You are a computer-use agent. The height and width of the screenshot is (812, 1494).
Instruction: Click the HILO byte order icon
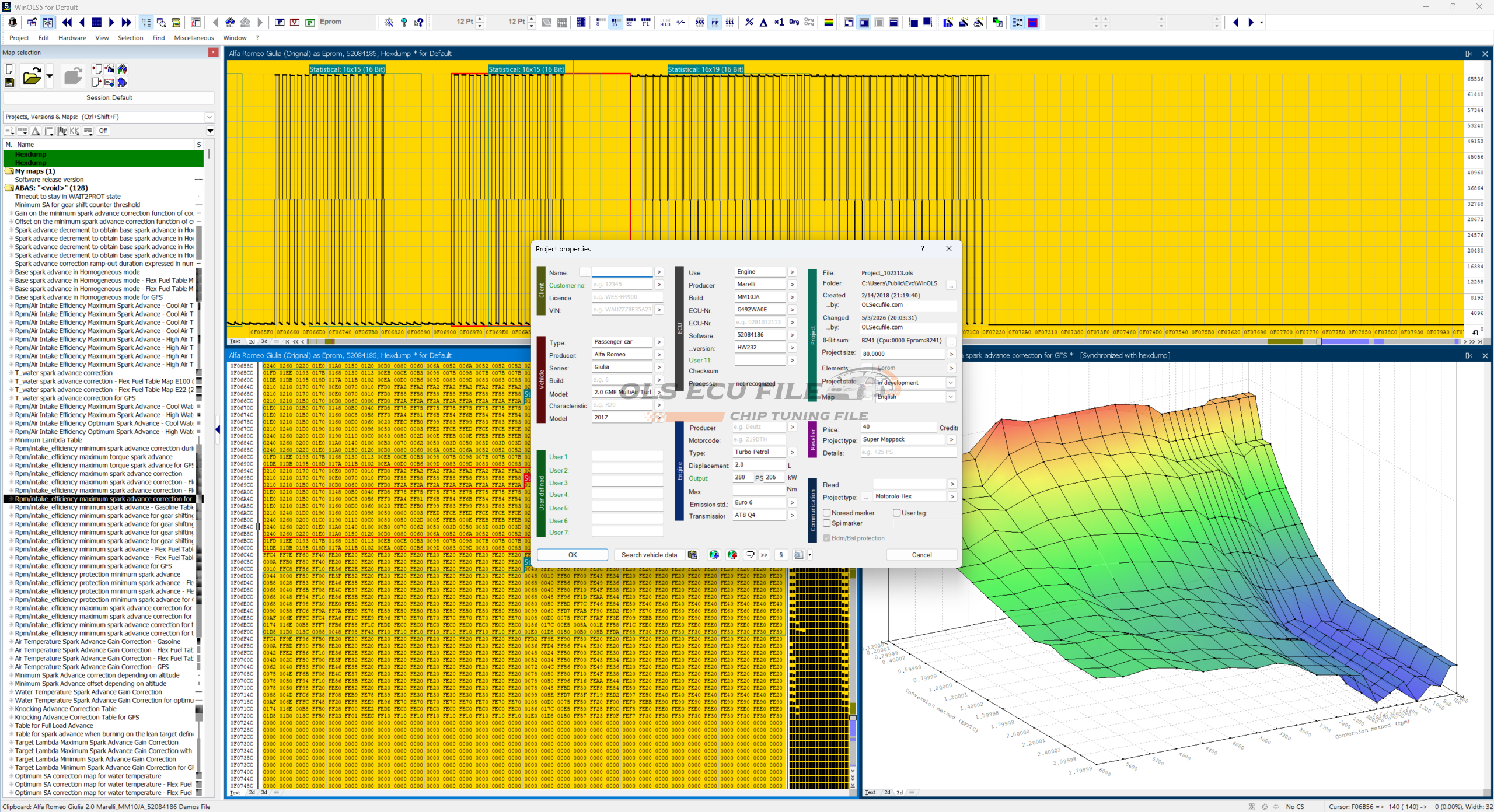pyautogui.click(x=665, y=22)
